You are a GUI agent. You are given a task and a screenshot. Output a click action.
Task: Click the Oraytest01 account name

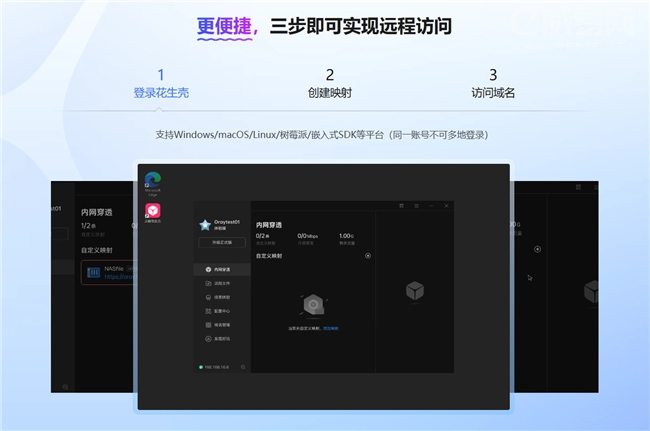[227, 222]
